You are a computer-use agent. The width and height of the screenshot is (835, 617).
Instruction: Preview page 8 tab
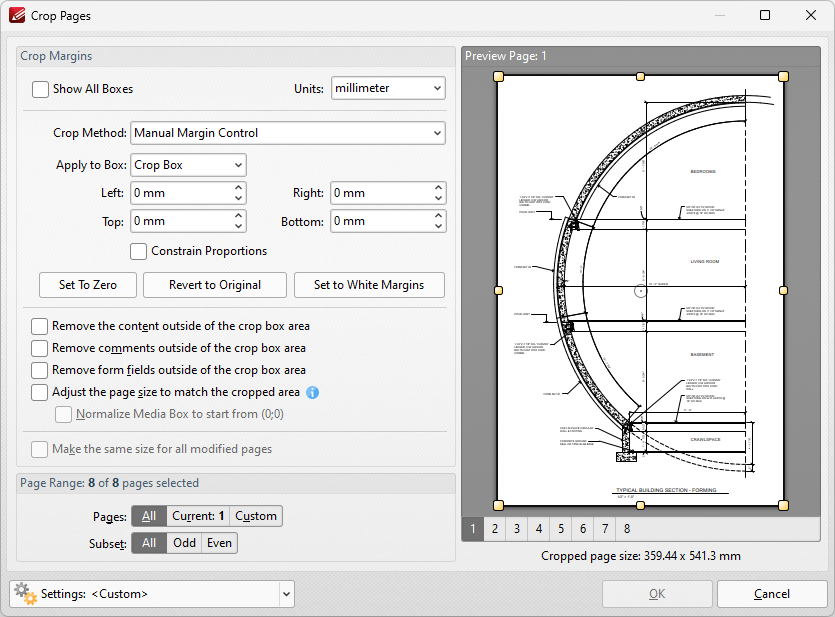point(627,529)
